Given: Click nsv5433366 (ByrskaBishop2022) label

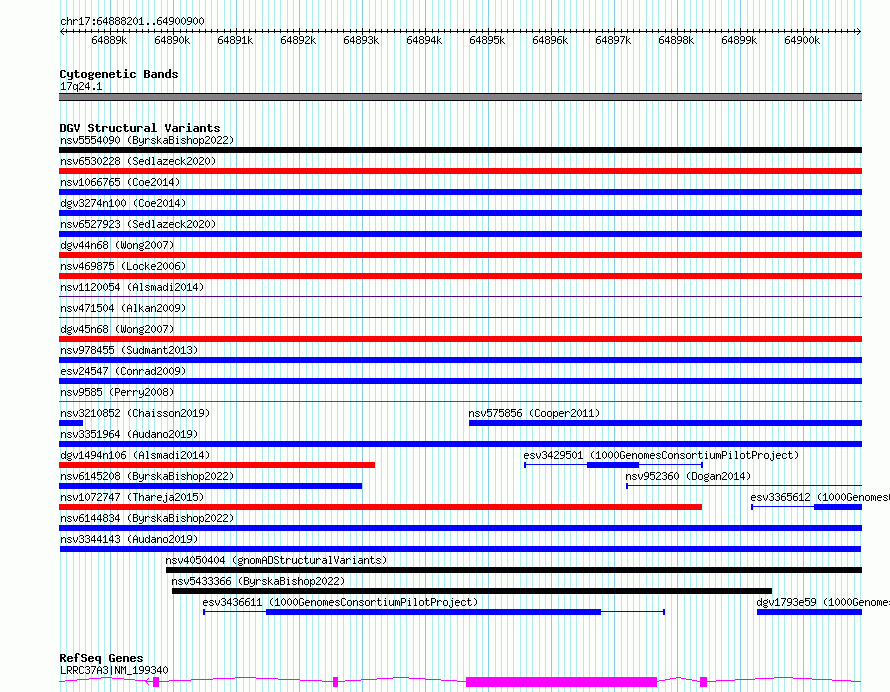Looking at the screenshot, I should pyautogui.click(x=258, y=581).
